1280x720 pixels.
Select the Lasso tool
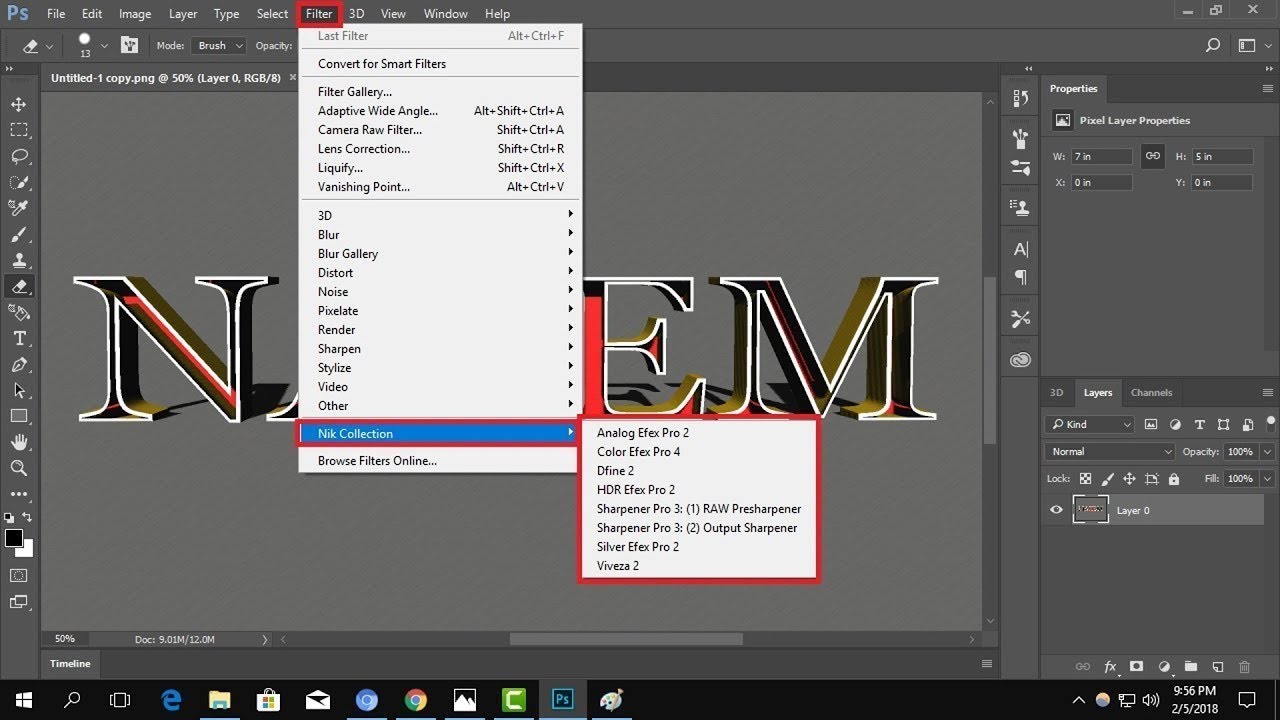pos(19,156)
